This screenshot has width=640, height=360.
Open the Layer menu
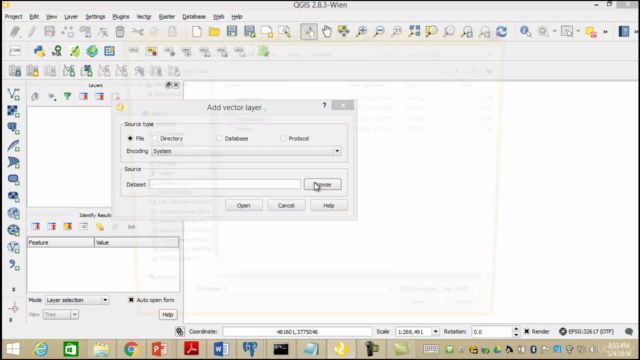point(71,17)
